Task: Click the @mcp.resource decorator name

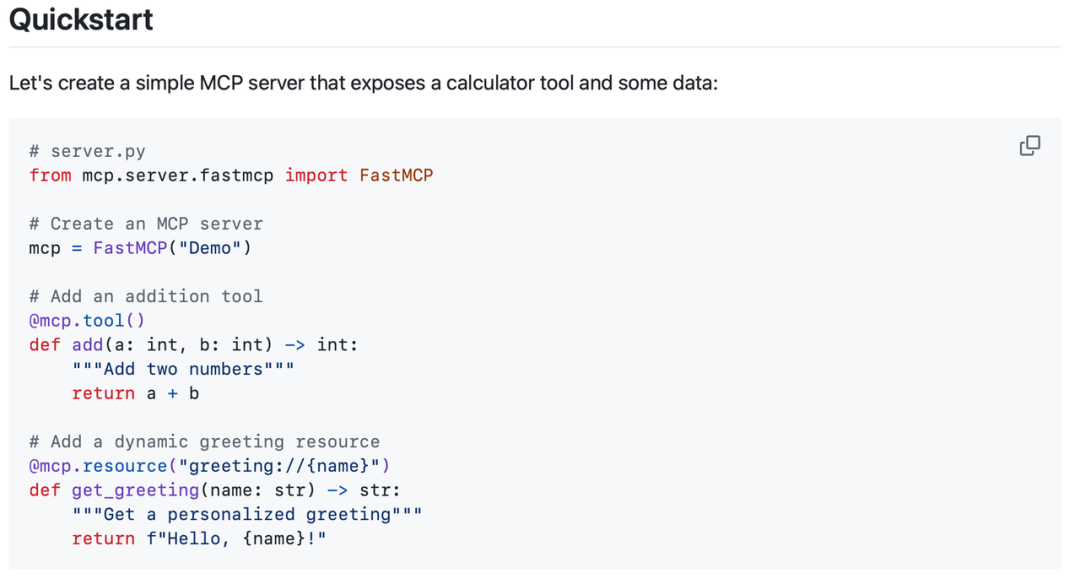Action: click(x=98, y=466)
